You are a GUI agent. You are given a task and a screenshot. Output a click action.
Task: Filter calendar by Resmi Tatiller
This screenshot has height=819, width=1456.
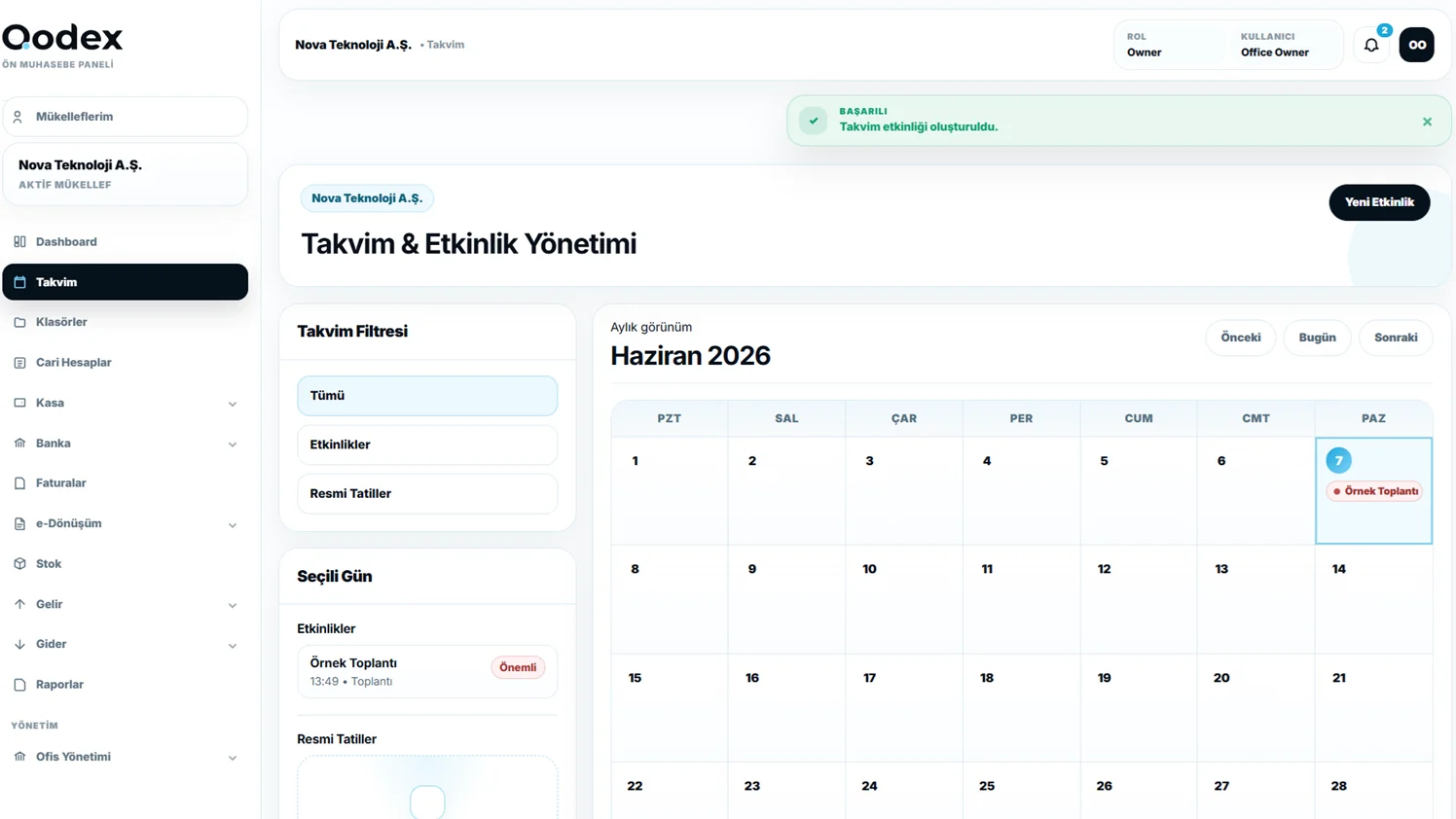point(427,493)
